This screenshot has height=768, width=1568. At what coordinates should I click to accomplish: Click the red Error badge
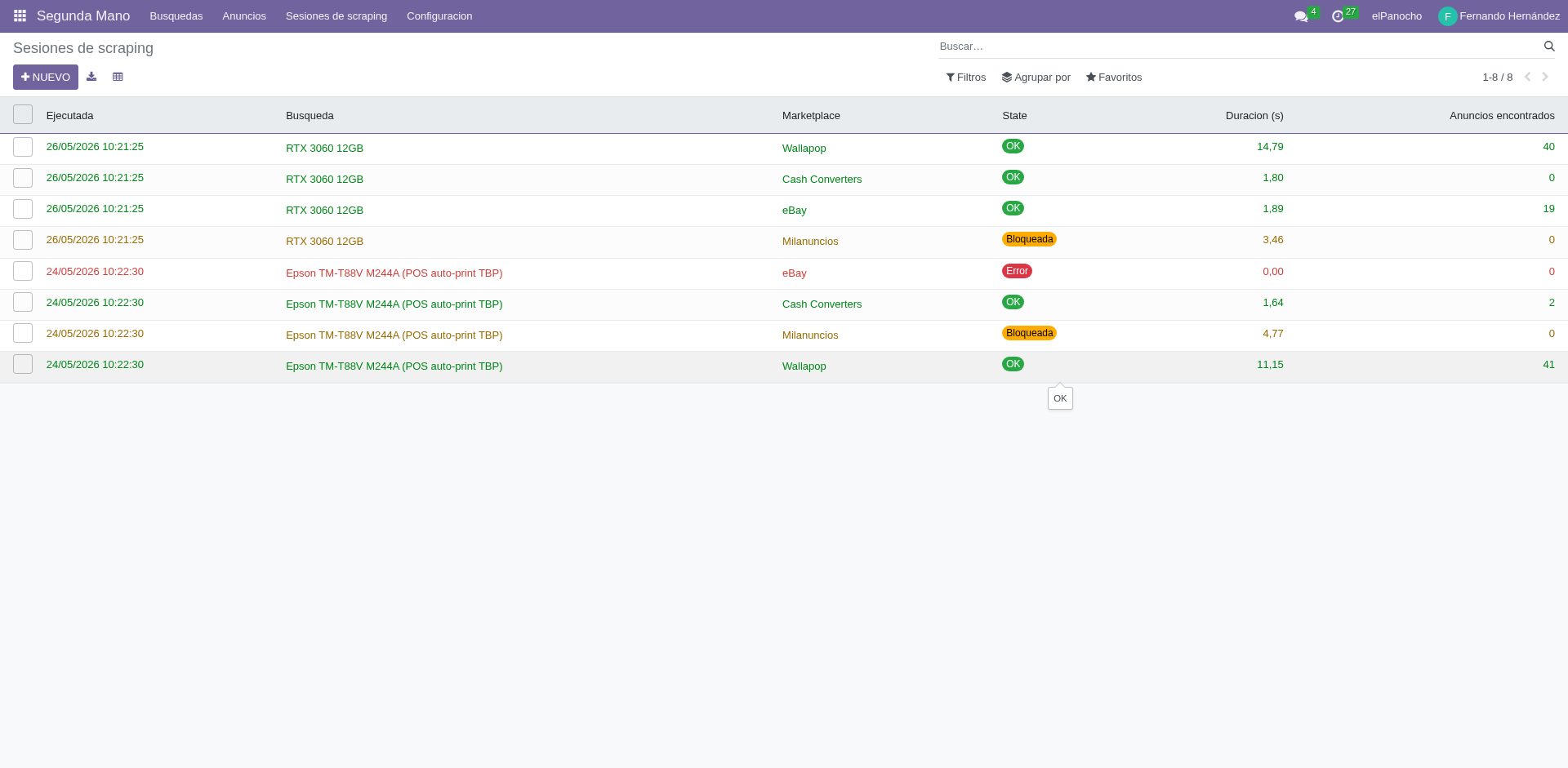1017,271
